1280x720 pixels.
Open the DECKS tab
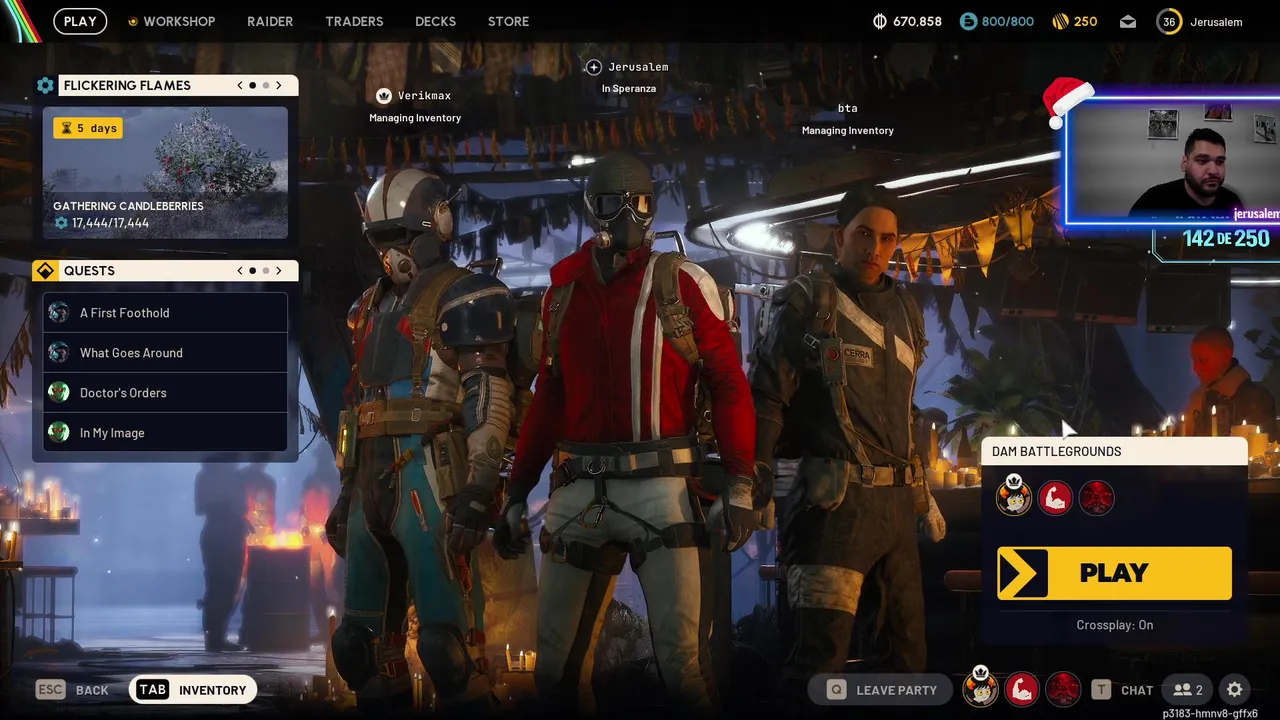pyautogui.click(x=435, y=21)
